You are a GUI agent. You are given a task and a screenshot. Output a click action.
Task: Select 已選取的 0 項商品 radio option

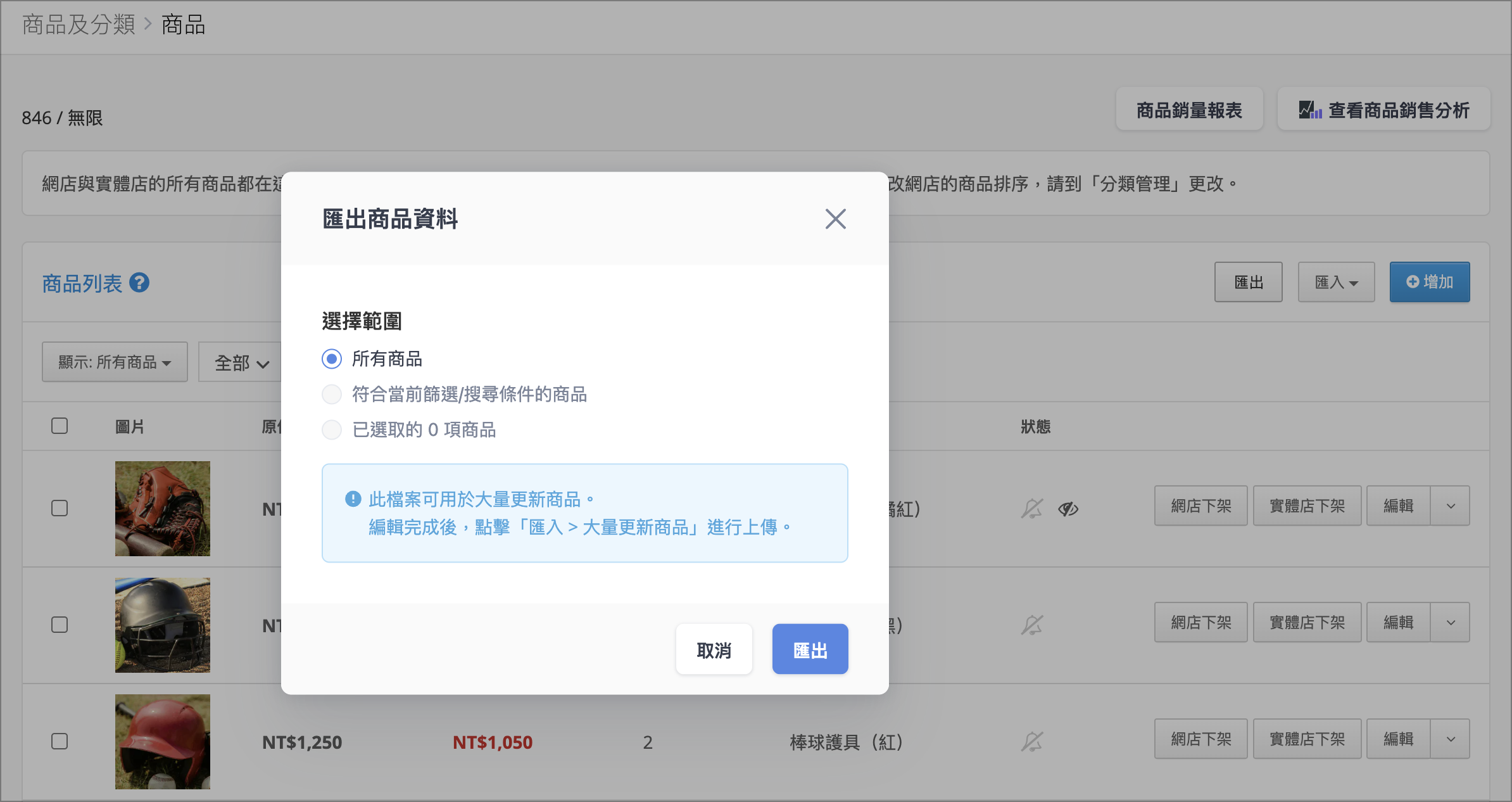coord(332,430)
